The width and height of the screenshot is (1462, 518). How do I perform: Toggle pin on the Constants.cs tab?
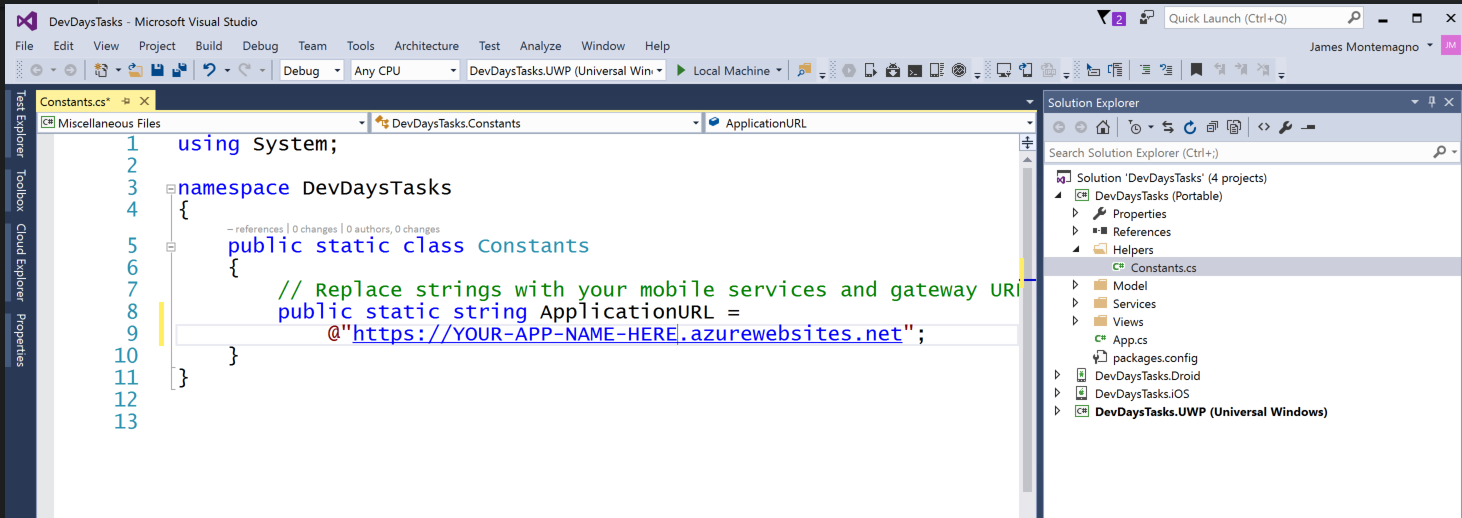coord(126,102)
